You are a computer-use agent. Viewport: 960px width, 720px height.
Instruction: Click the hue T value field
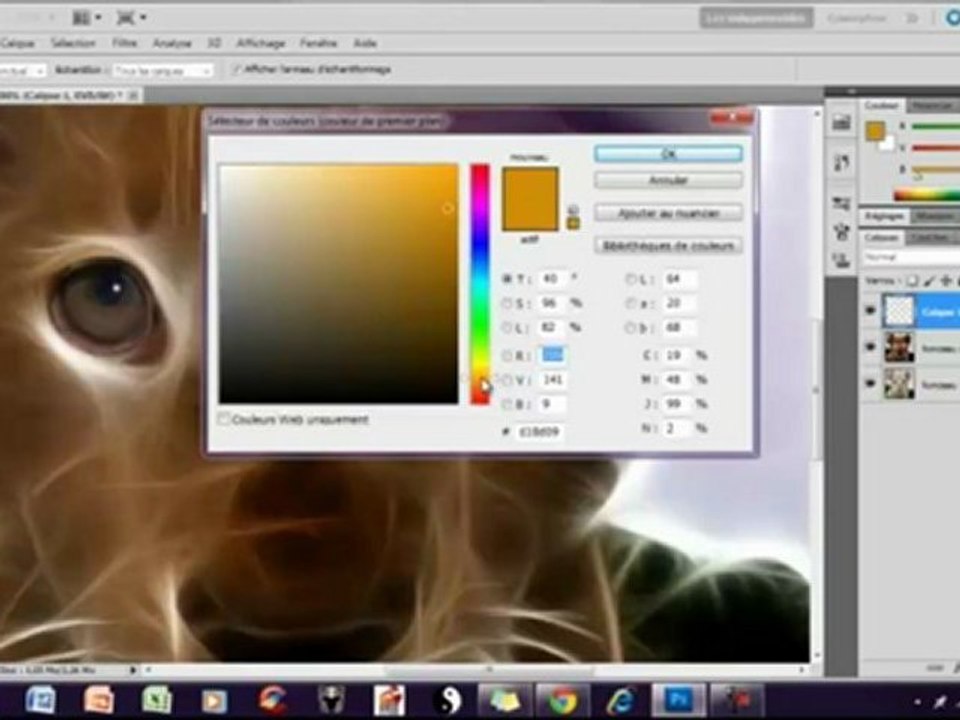(x=552, y=279)
